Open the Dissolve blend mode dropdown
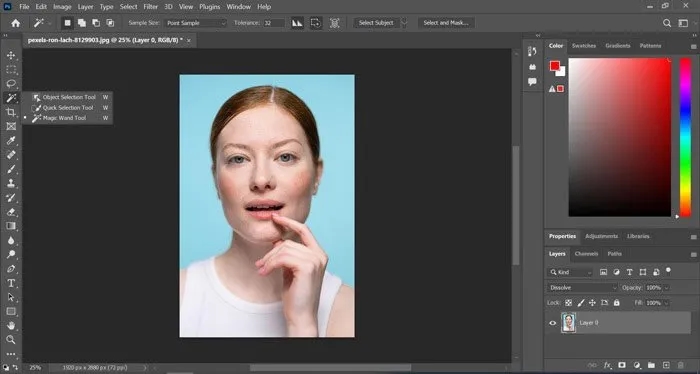Viewport: 700px width, 374px height. tap(583, 288)
